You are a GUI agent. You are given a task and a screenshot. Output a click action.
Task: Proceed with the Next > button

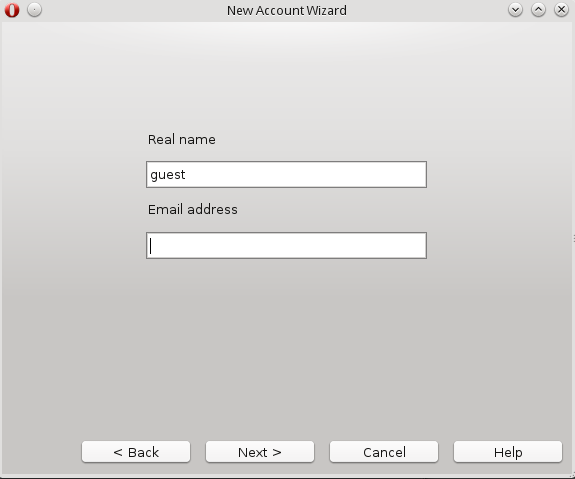[x=260, y=452]
